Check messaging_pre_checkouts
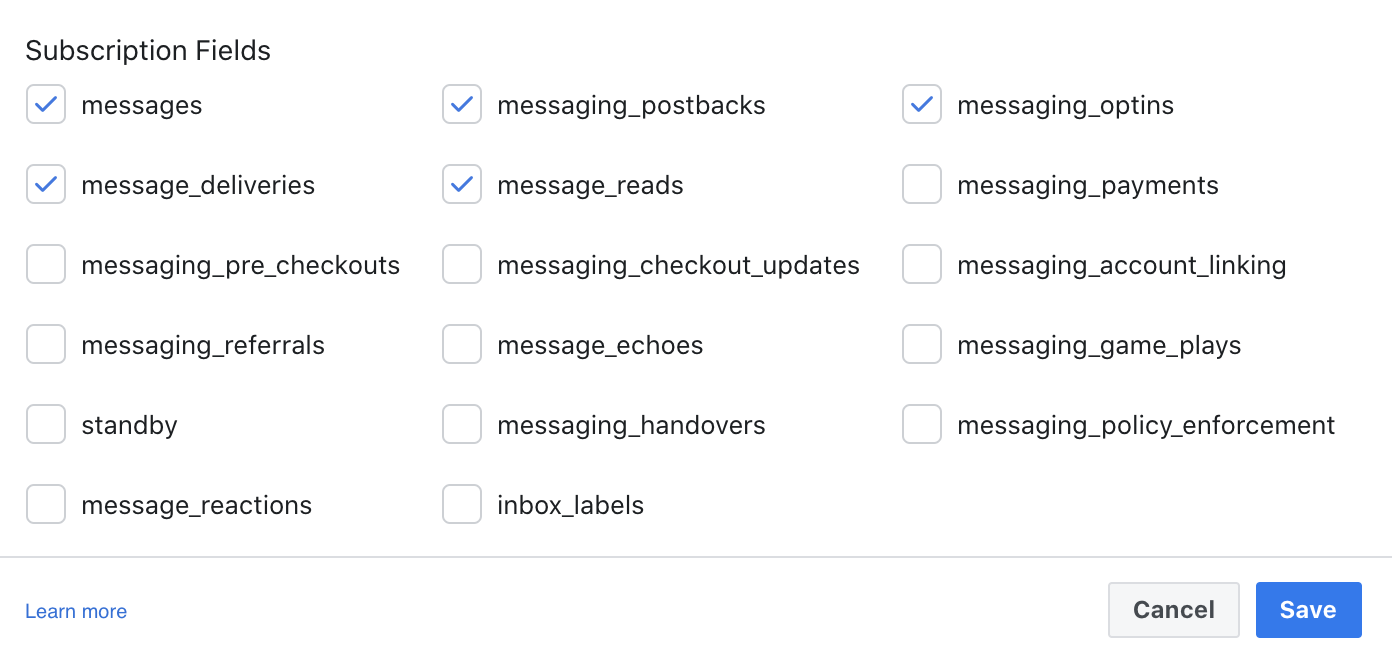 (x=46, y=264)
